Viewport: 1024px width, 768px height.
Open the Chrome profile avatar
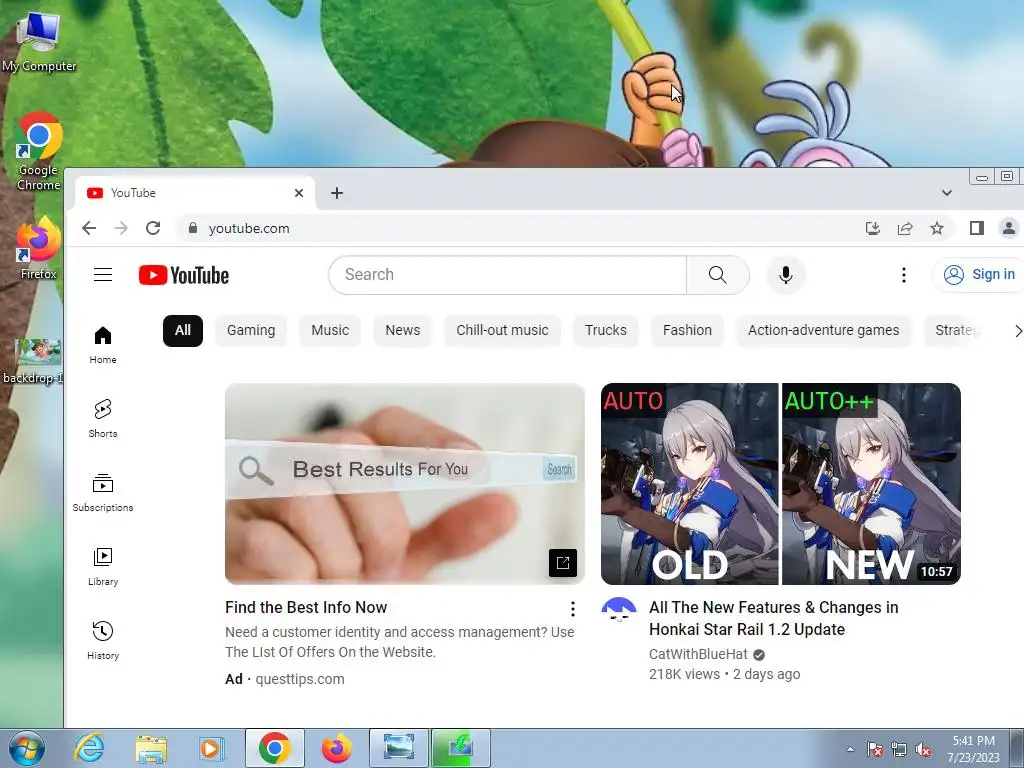[x=1009, y=228]
